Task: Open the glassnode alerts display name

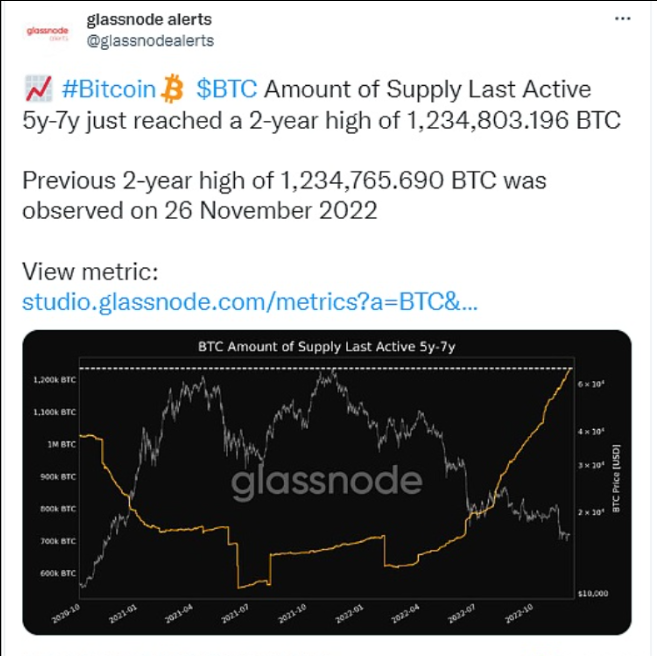Action: click(x=149, y=19)
